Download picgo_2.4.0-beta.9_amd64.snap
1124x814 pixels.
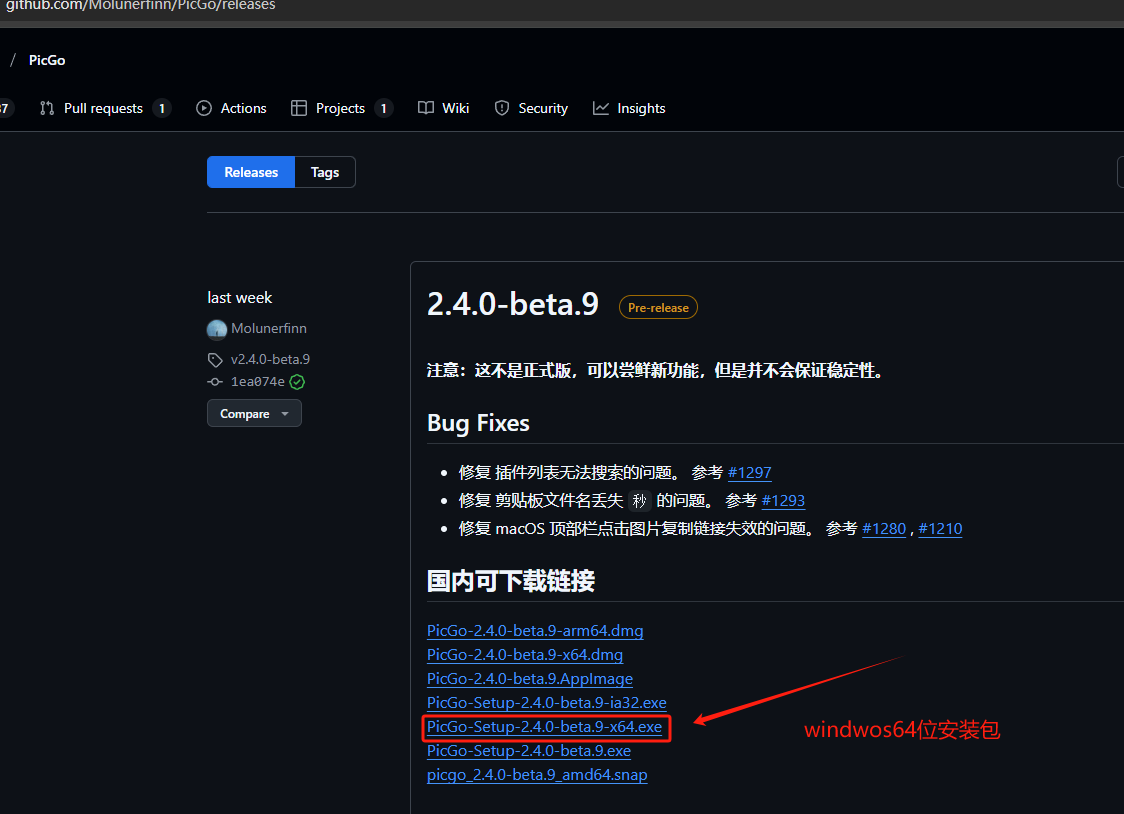coord(537,775)
